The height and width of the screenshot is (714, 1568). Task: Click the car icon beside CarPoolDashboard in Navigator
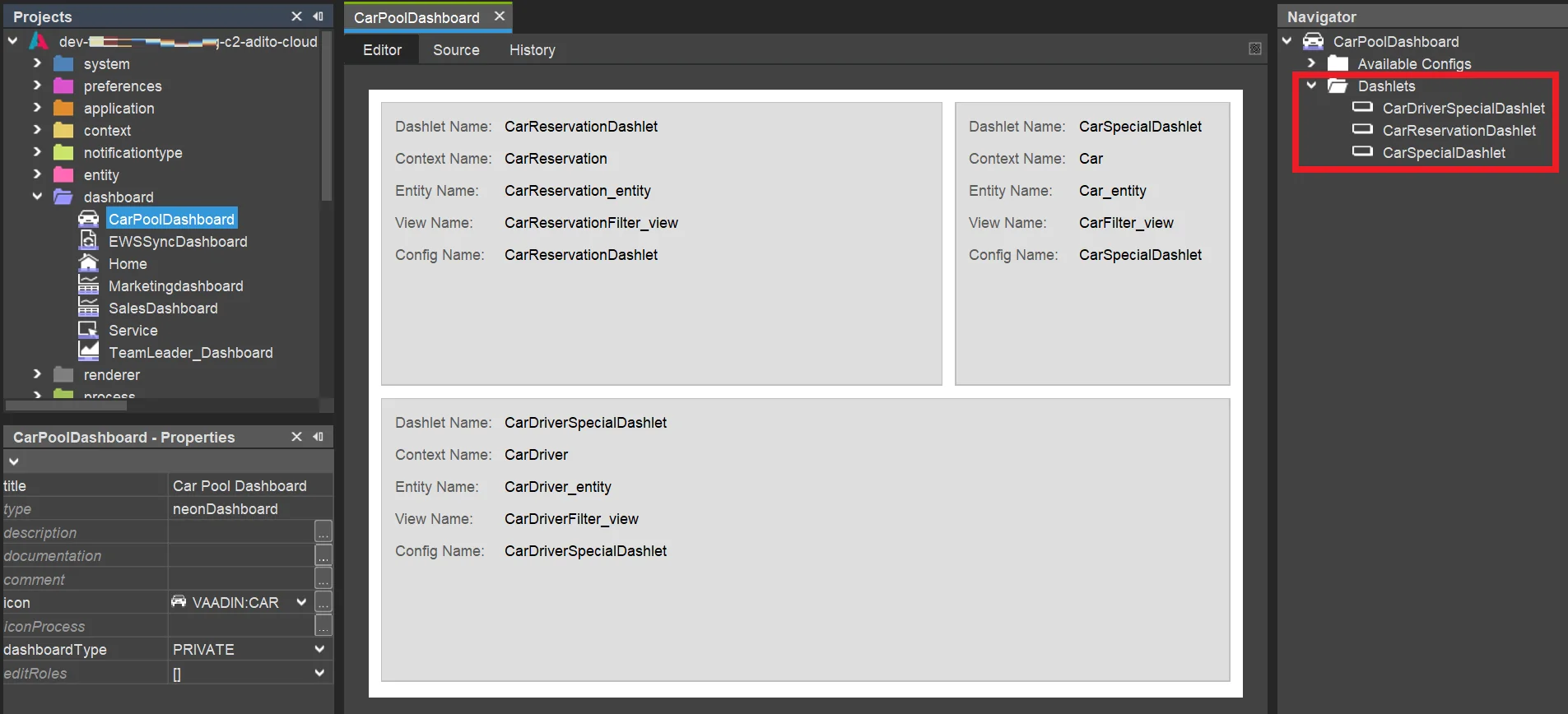(x=1313, y=41)
